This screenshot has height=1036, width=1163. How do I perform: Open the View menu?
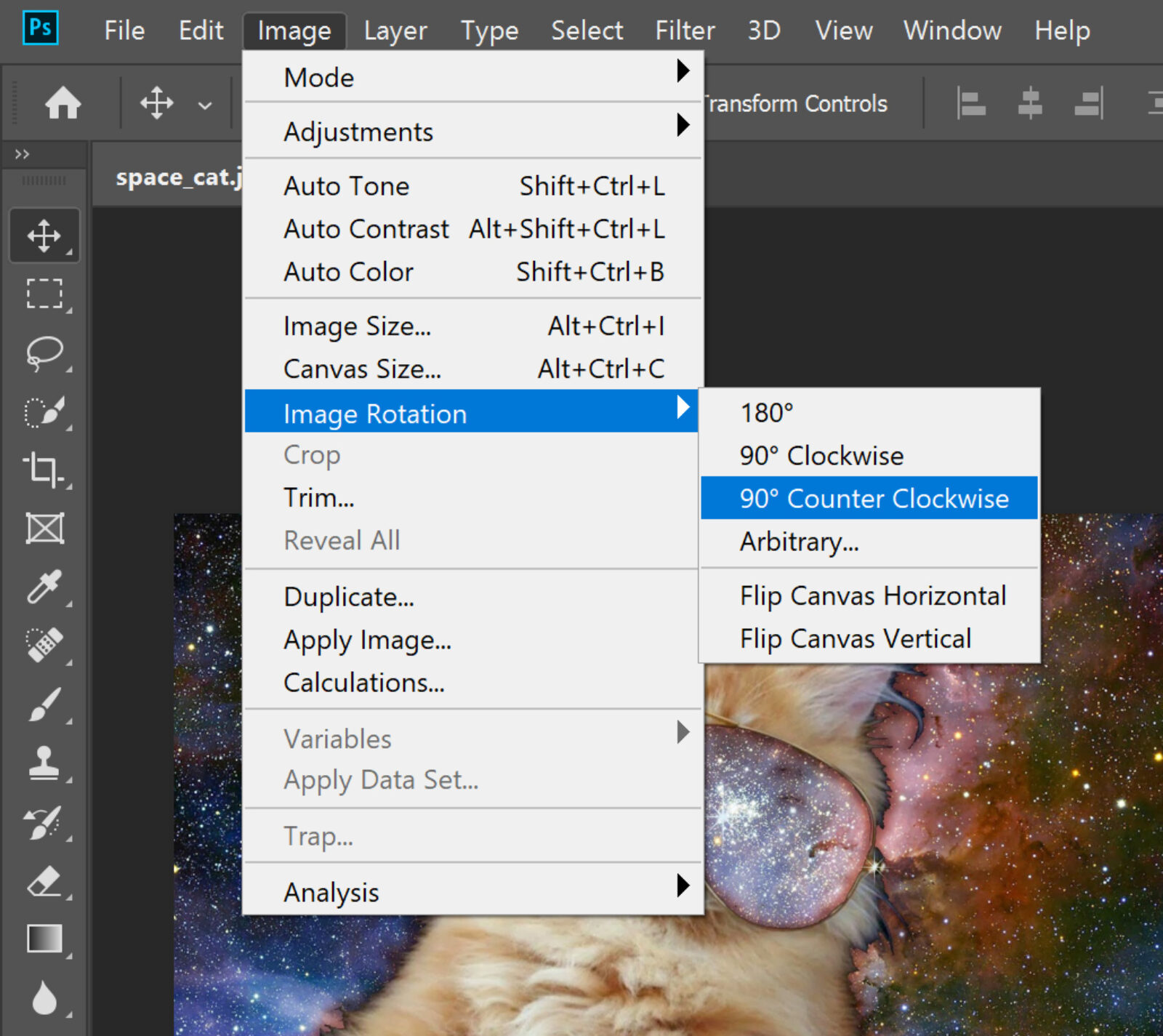(x=844, y=31)
